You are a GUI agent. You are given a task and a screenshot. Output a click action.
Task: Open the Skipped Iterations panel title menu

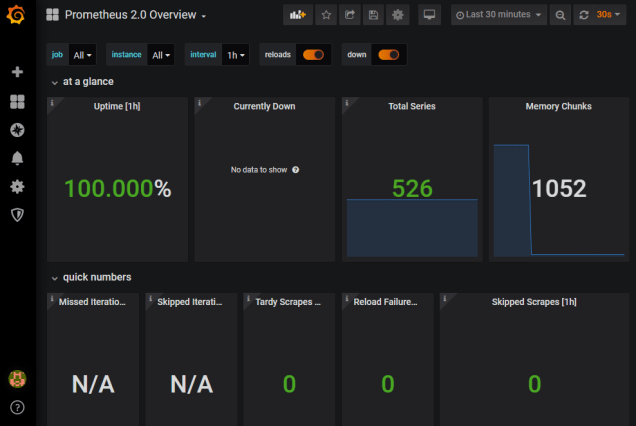(190, 302)
